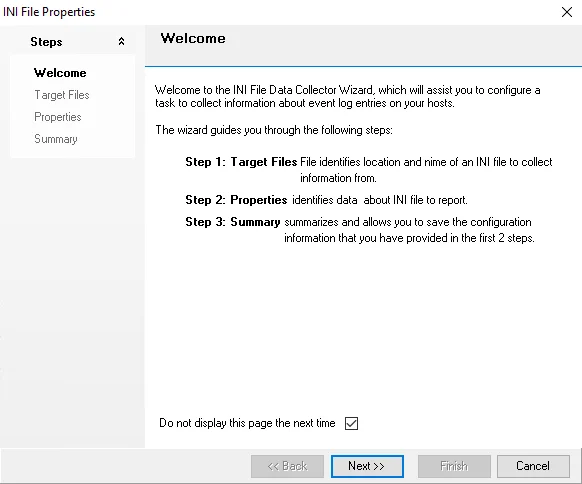Click the 'Do not display this page the next time' label
This screenshot has width=582, height=484.
pos(247,423)
